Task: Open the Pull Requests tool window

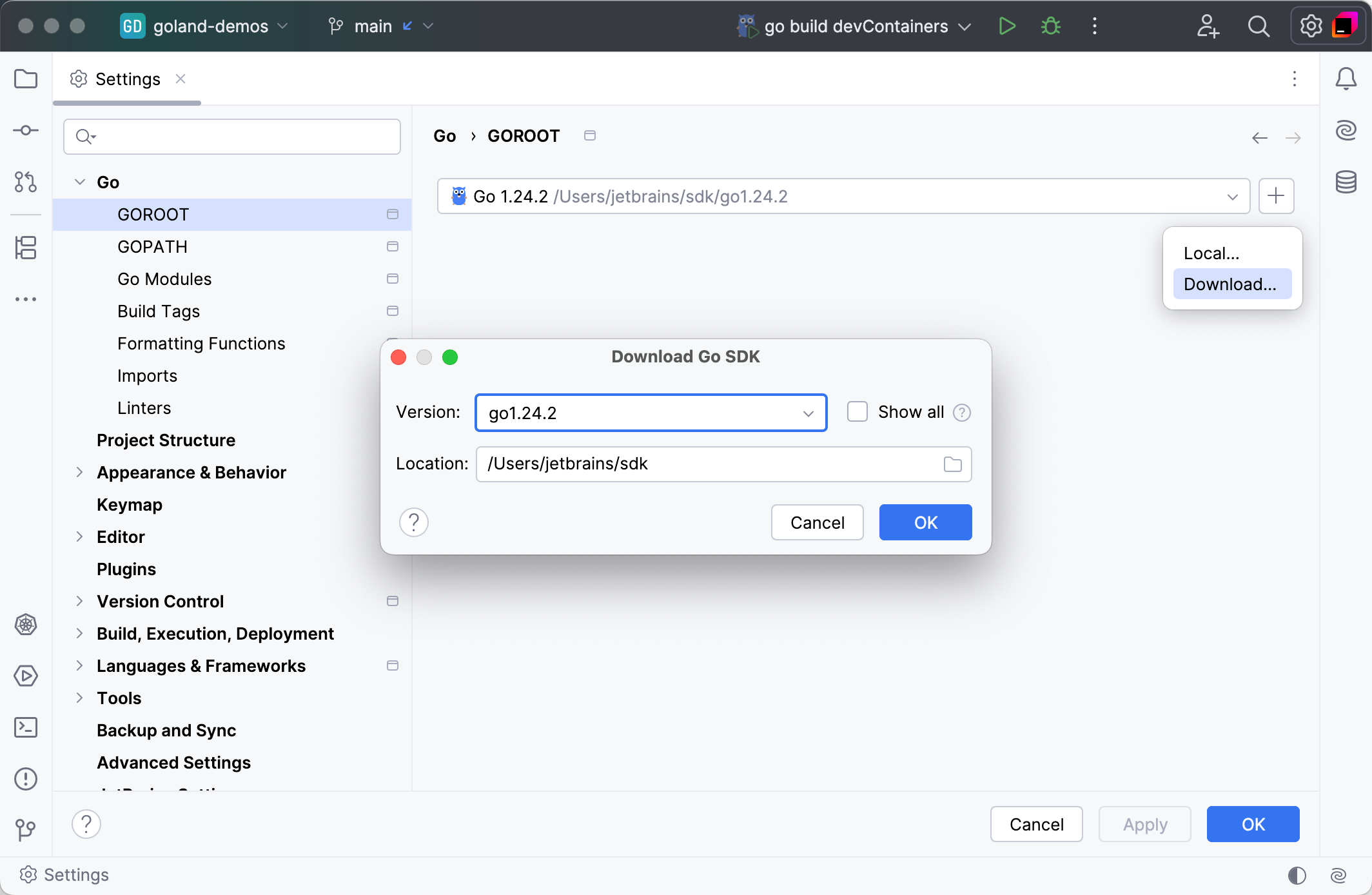Action: pyautogui.click(x=26, y=182)
